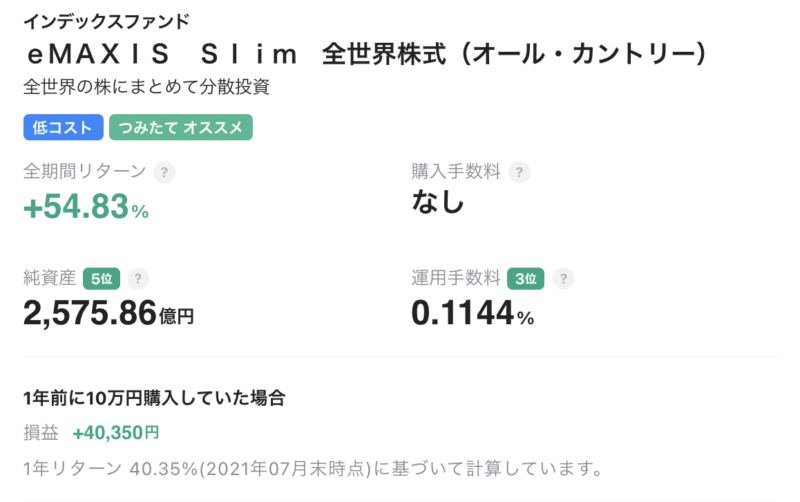Open help icon beside 全期間リターン

pos(164,172)
